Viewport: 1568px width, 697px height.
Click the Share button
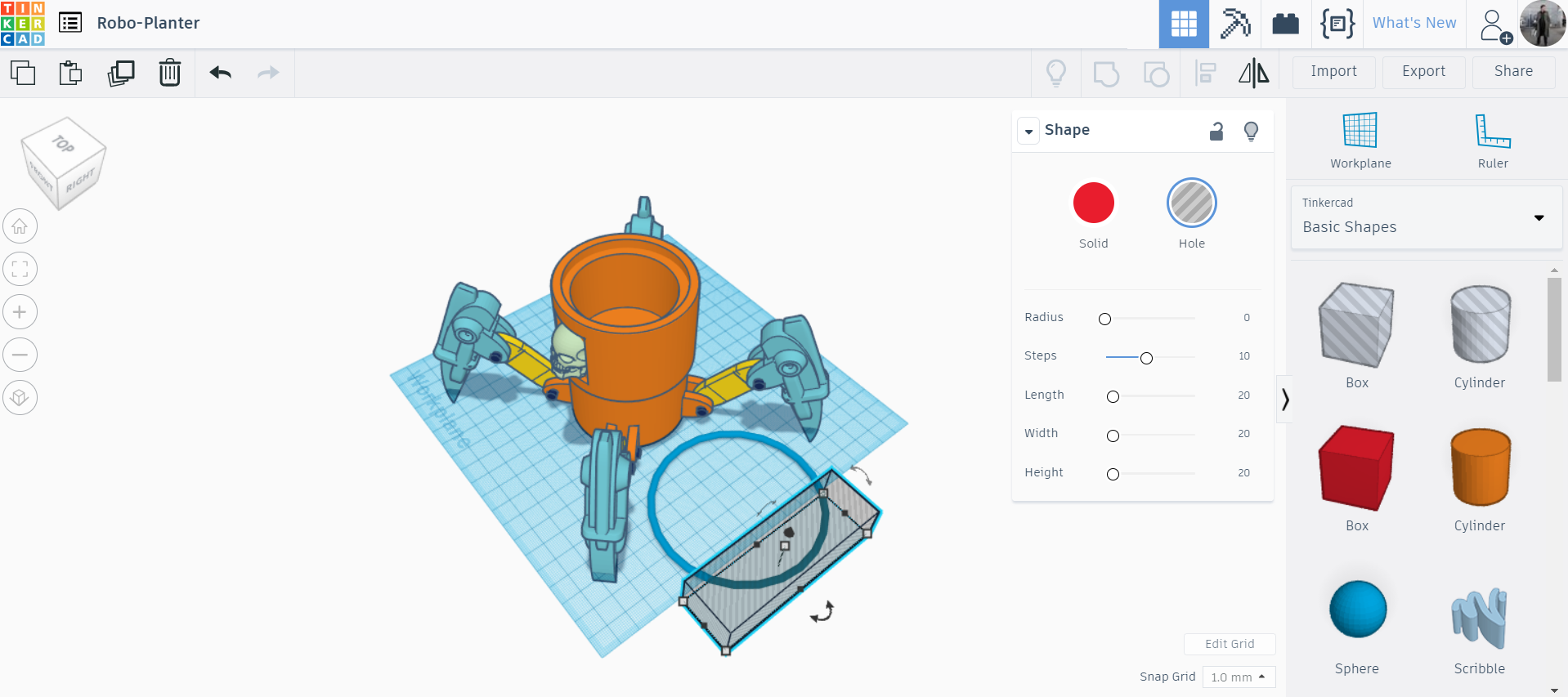pyautogui.click(x=1514, y=72)
